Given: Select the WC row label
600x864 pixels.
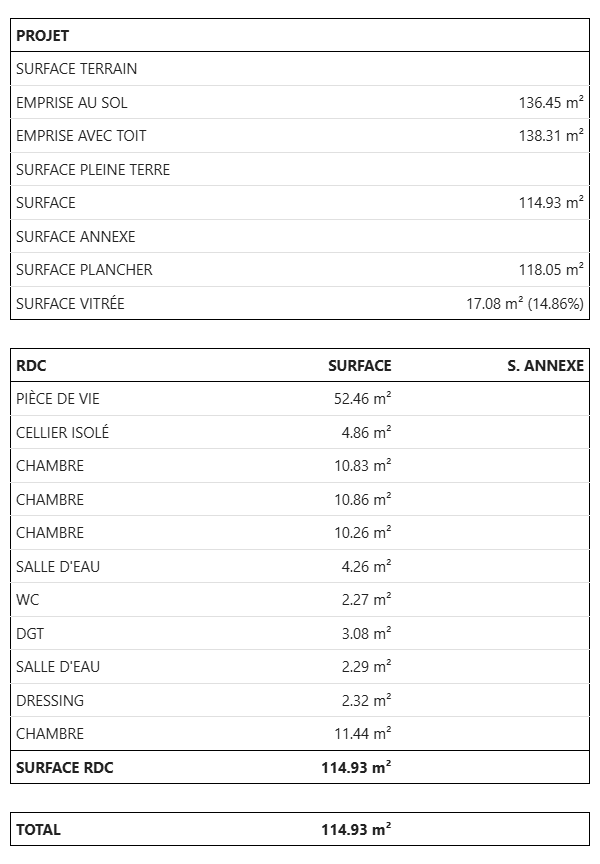Looking at the screenshot, I should click(27, 600).
